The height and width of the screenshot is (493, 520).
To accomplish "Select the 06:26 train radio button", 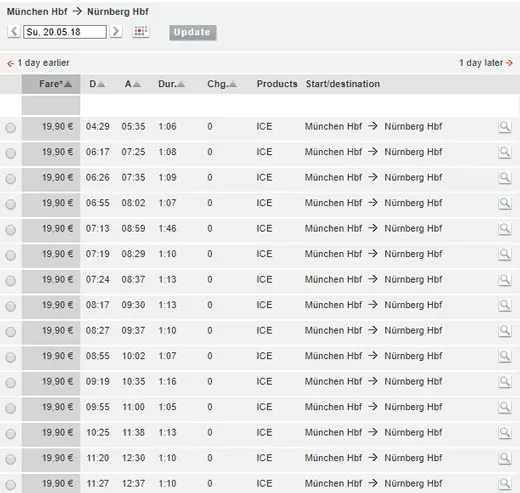I will (11, 179).
